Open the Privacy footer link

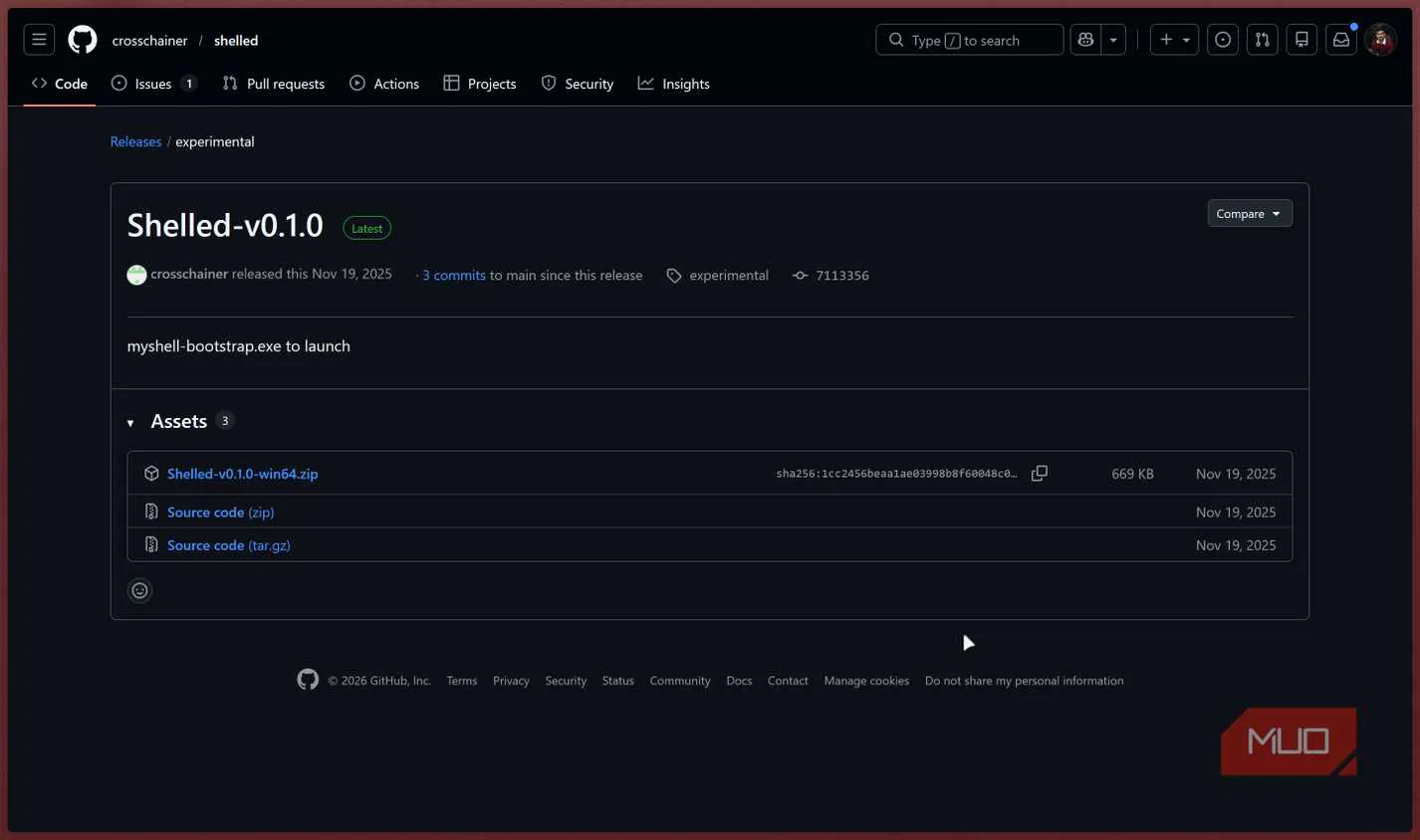point(511,681)
